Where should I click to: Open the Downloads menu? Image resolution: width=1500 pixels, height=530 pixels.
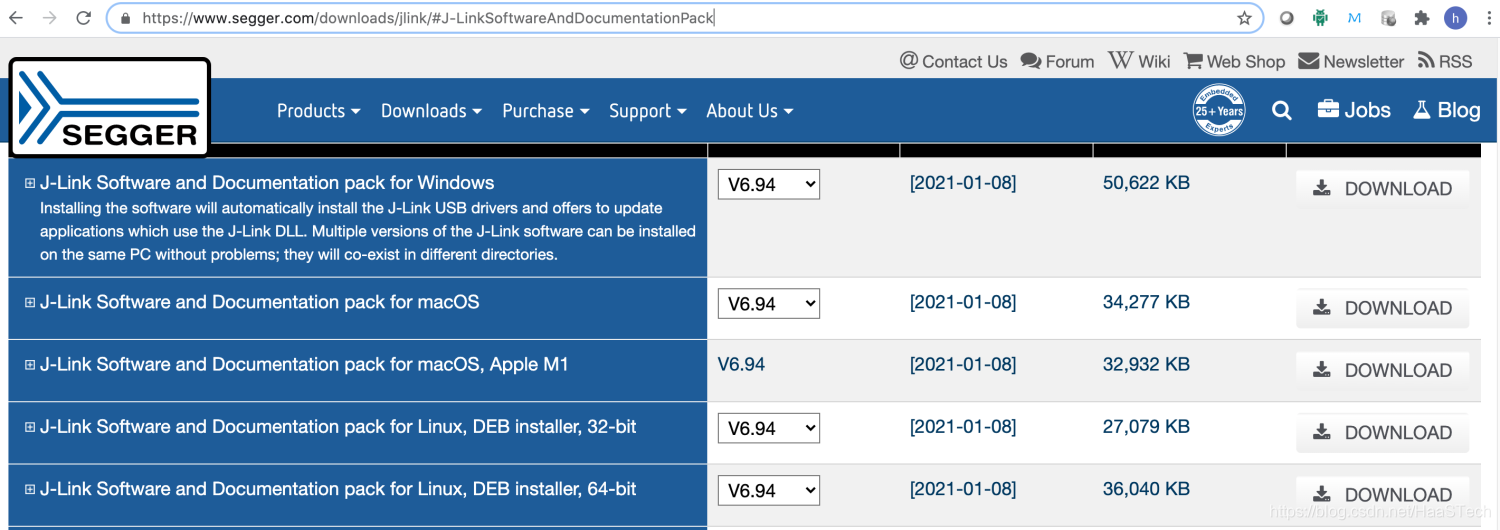(431, 111)
